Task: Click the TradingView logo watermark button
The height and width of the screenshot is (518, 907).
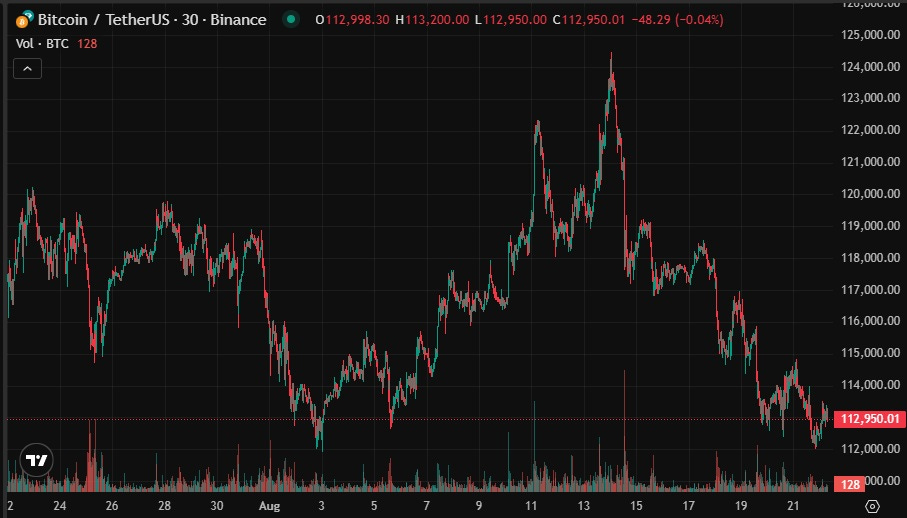Action: 36,460
